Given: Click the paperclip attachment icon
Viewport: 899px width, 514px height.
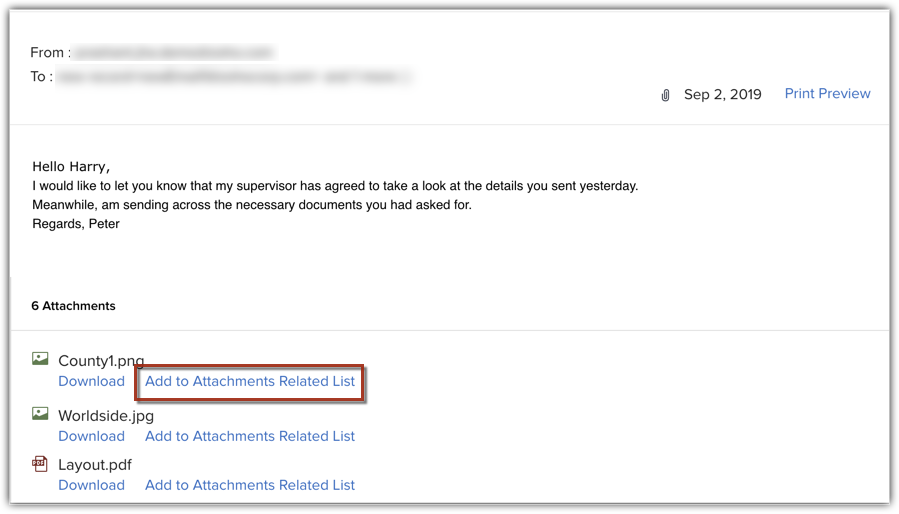Looking at the screenshot, I should click(665, 95).
